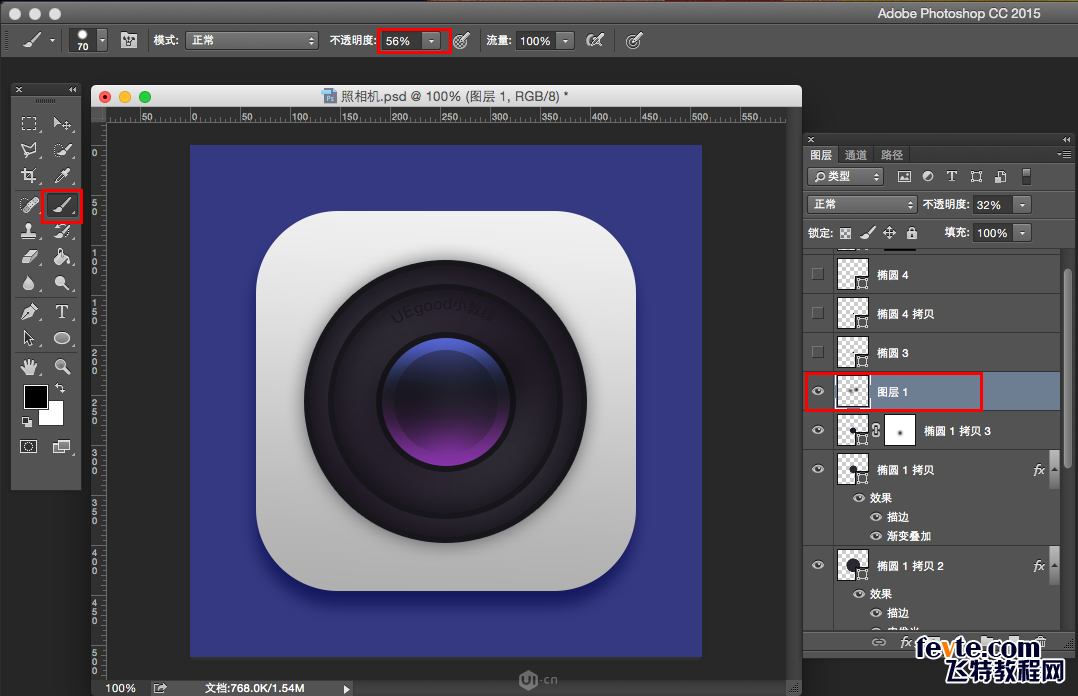Select the Quick Selection tool
1078x696 pixels.
point(62,150)
